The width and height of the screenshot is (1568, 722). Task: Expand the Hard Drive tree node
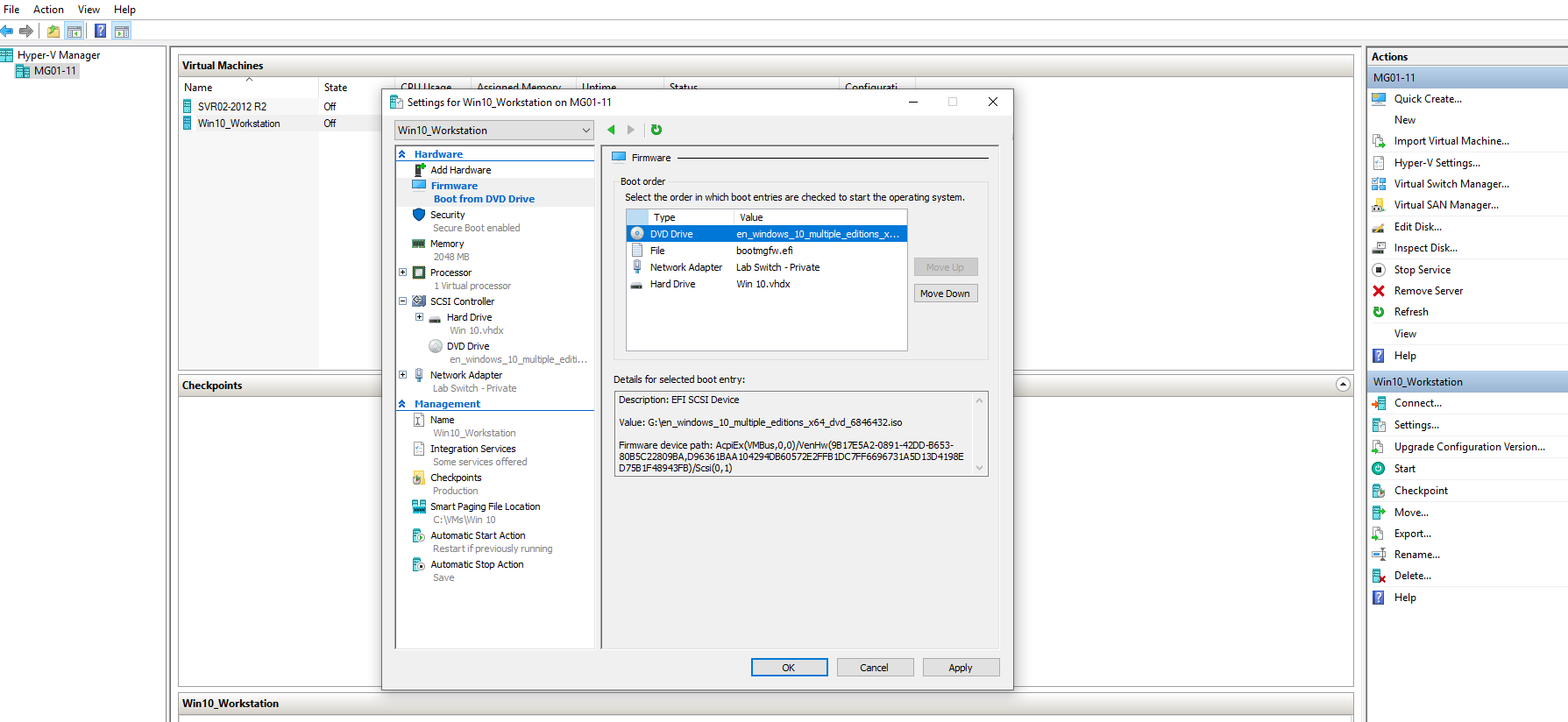419,317
